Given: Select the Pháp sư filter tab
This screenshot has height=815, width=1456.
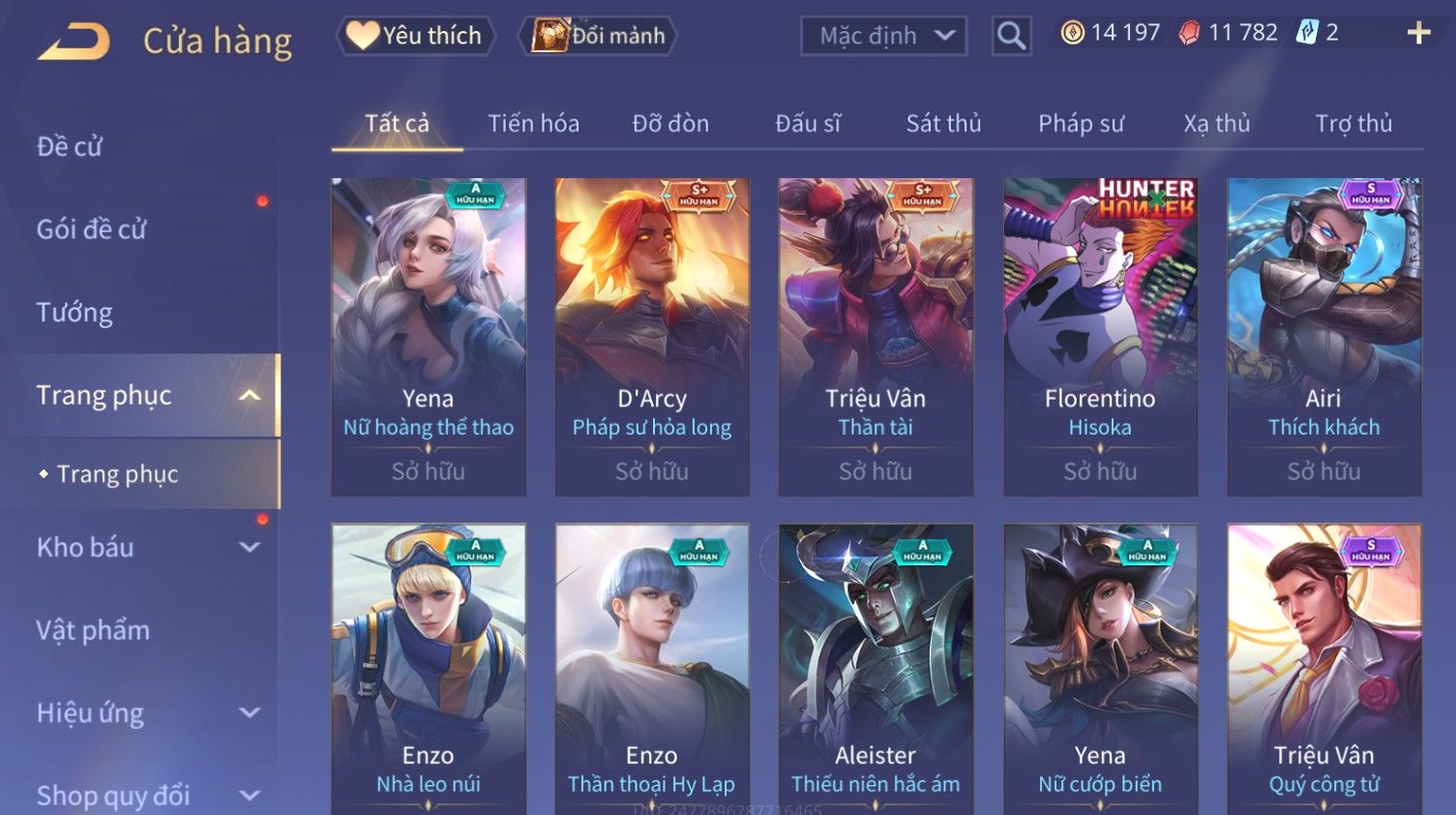Looking at the screenshot, I should [x=1081, y=124].
